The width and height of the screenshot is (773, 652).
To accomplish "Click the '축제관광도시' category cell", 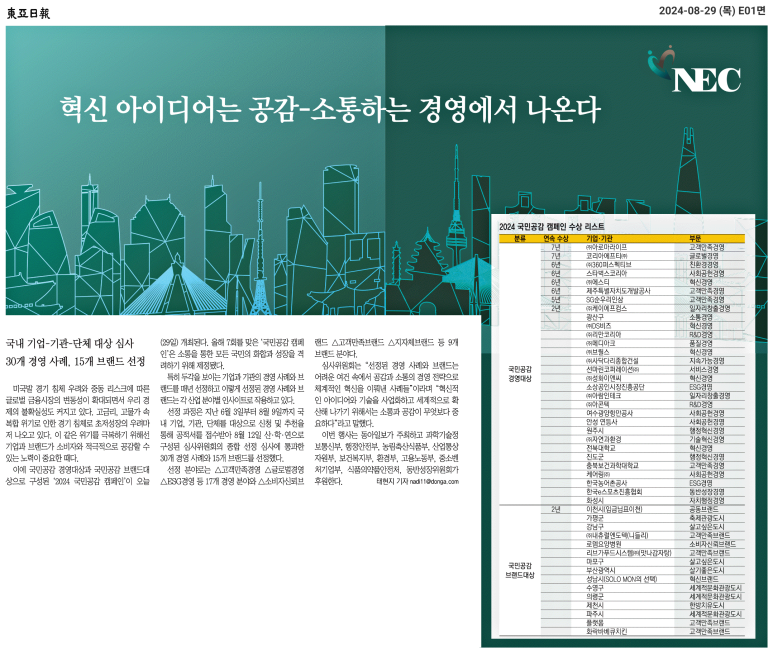I will [706, 518].
